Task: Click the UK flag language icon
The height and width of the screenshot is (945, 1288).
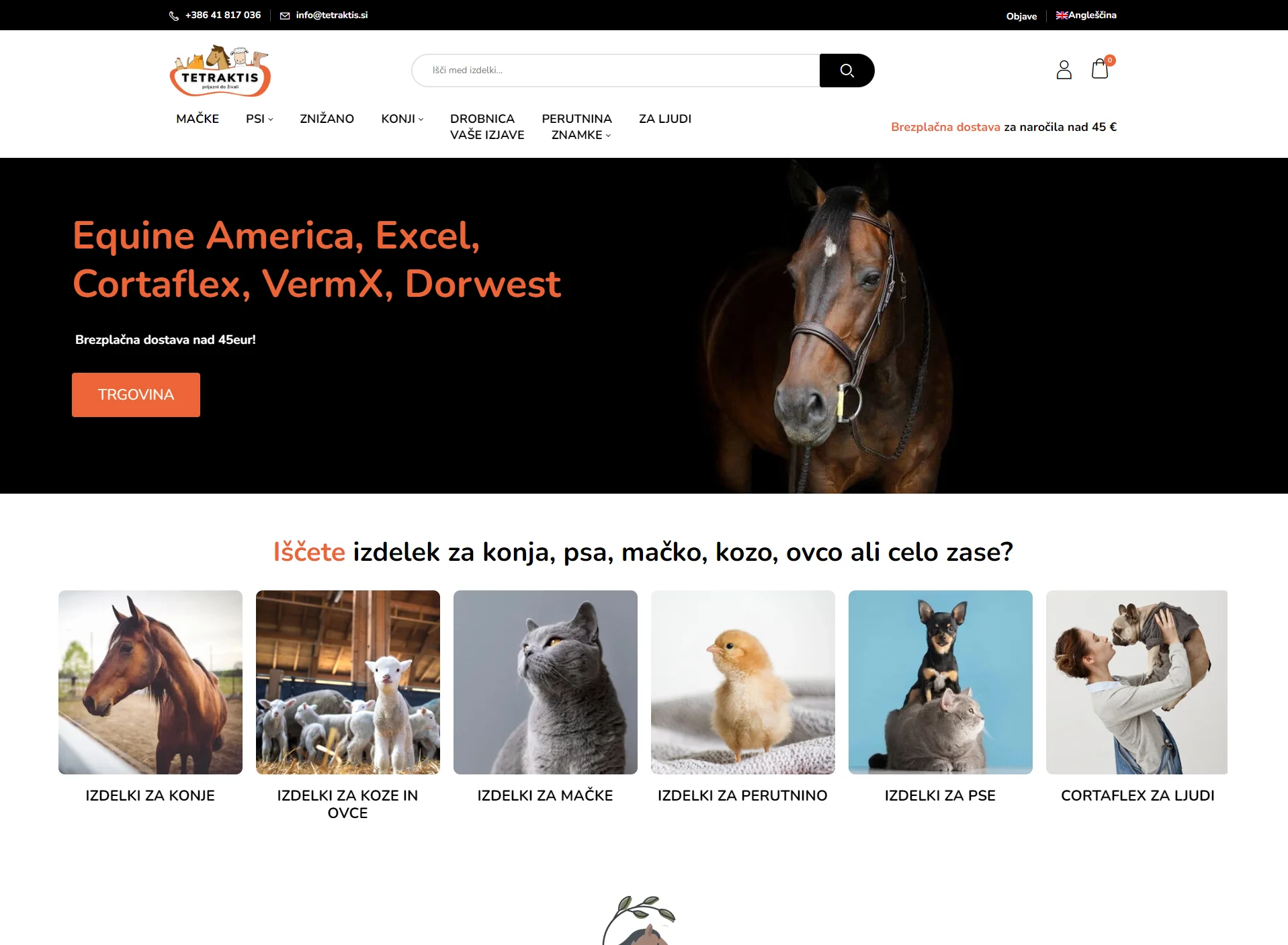Action: 1062,15
